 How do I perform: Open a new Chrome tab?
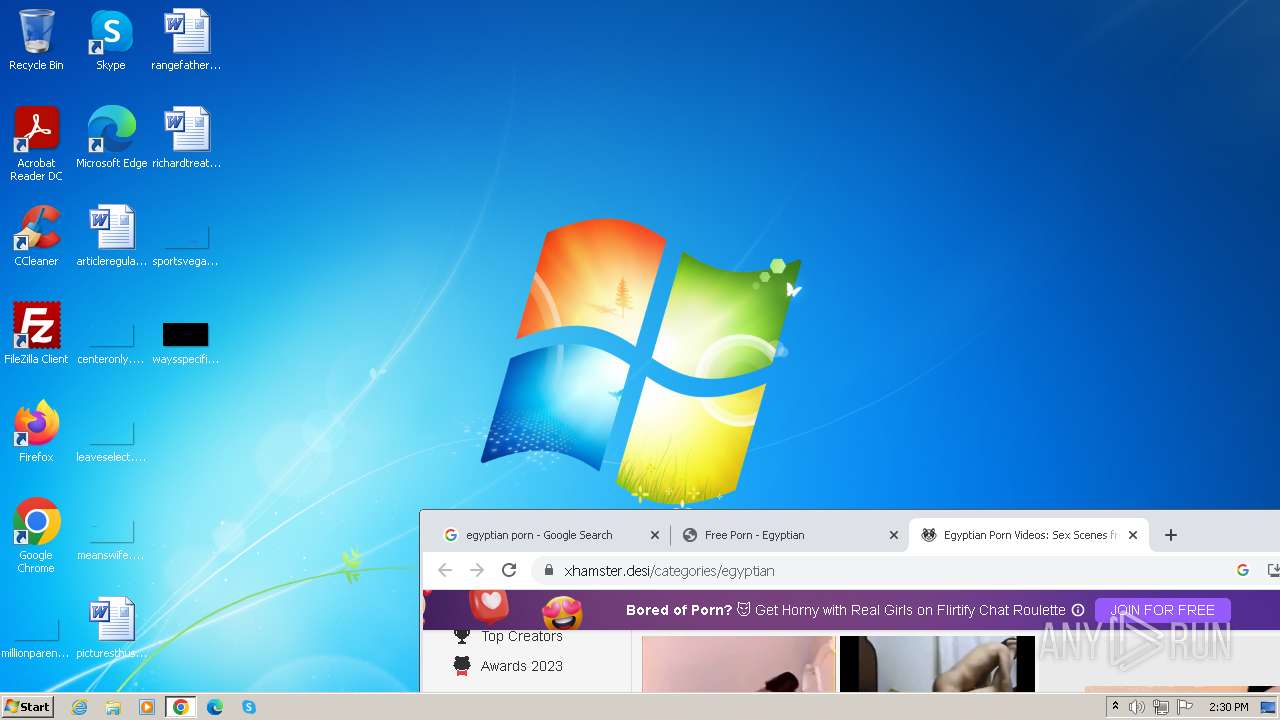click(1171, 535)
